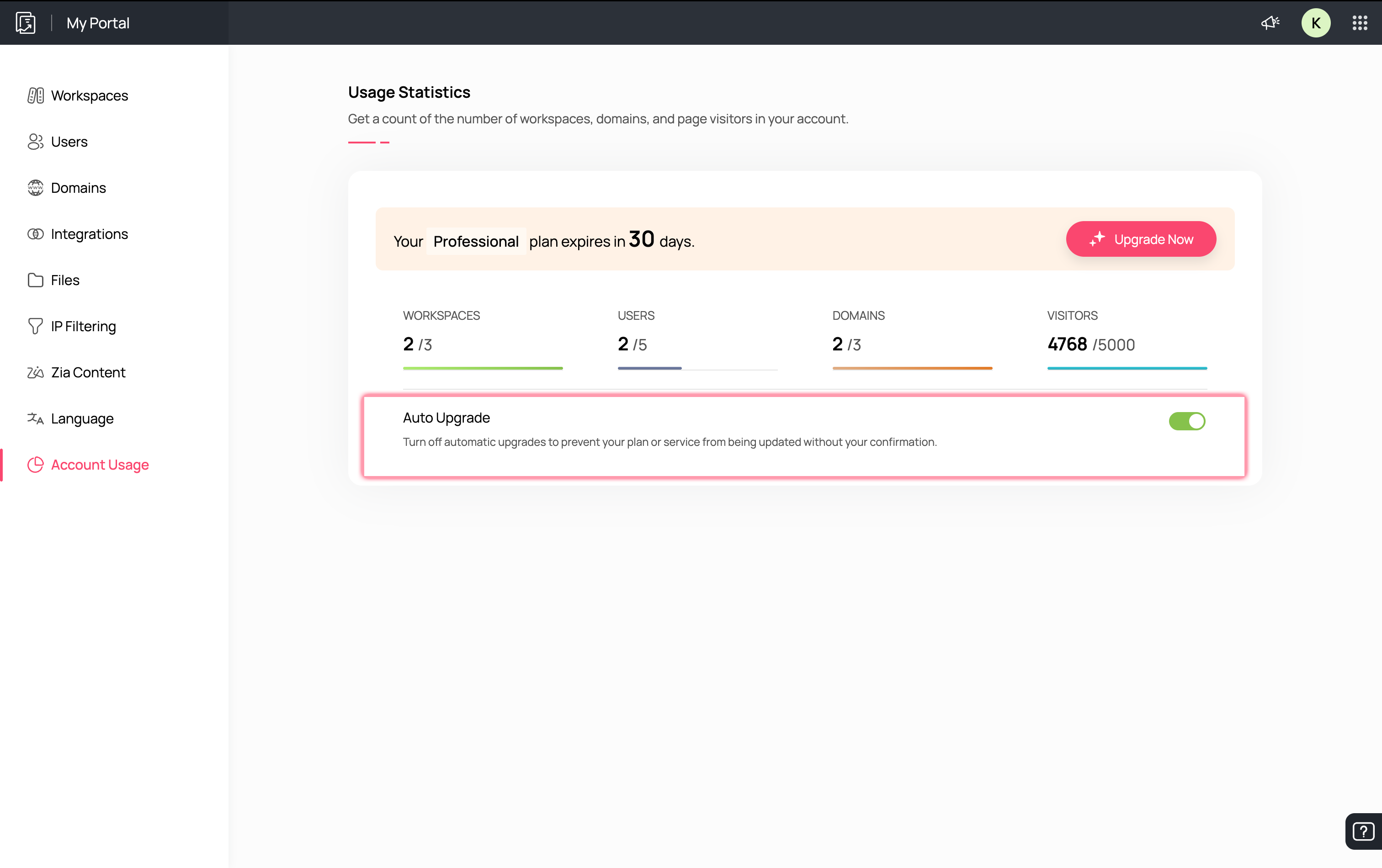Image resolution: width=1382 pixels, height=868 pixels.
Task: Disable the Auto Upgrade toggle
Action: pos(1186,421)
